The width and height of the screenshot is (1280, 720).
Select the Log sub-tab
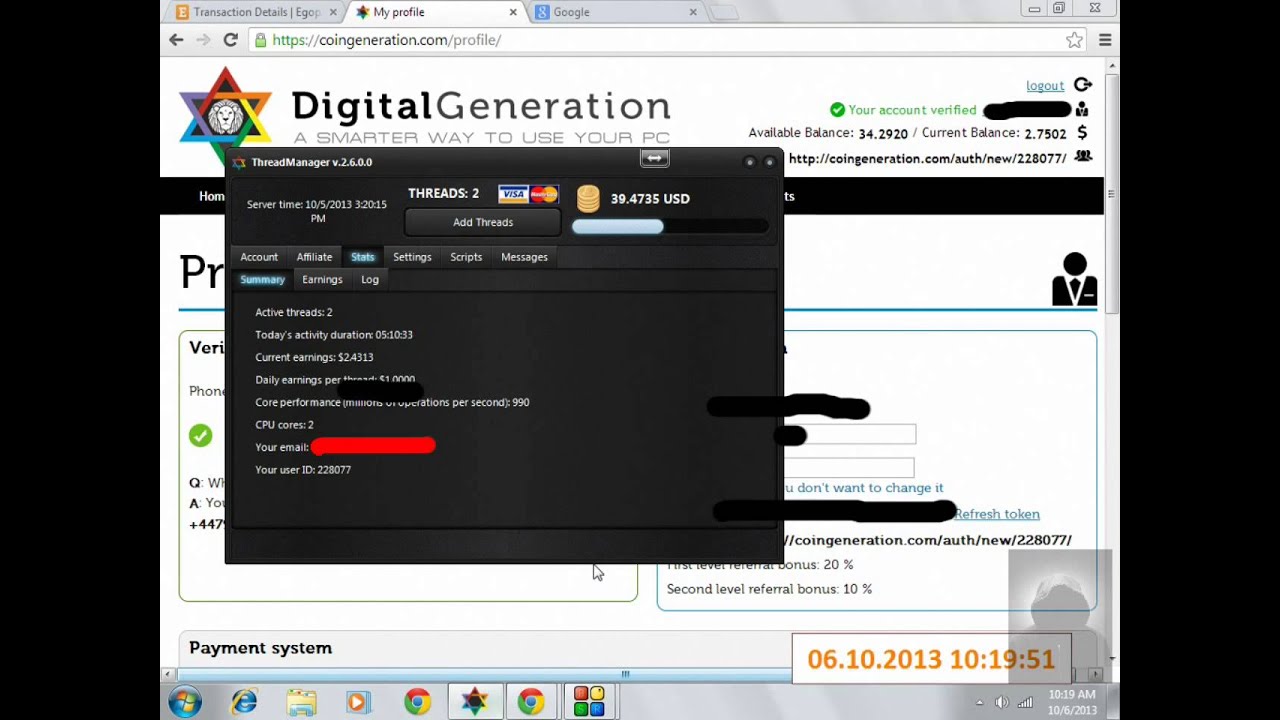pyautogui.click(x=370, y=280)
